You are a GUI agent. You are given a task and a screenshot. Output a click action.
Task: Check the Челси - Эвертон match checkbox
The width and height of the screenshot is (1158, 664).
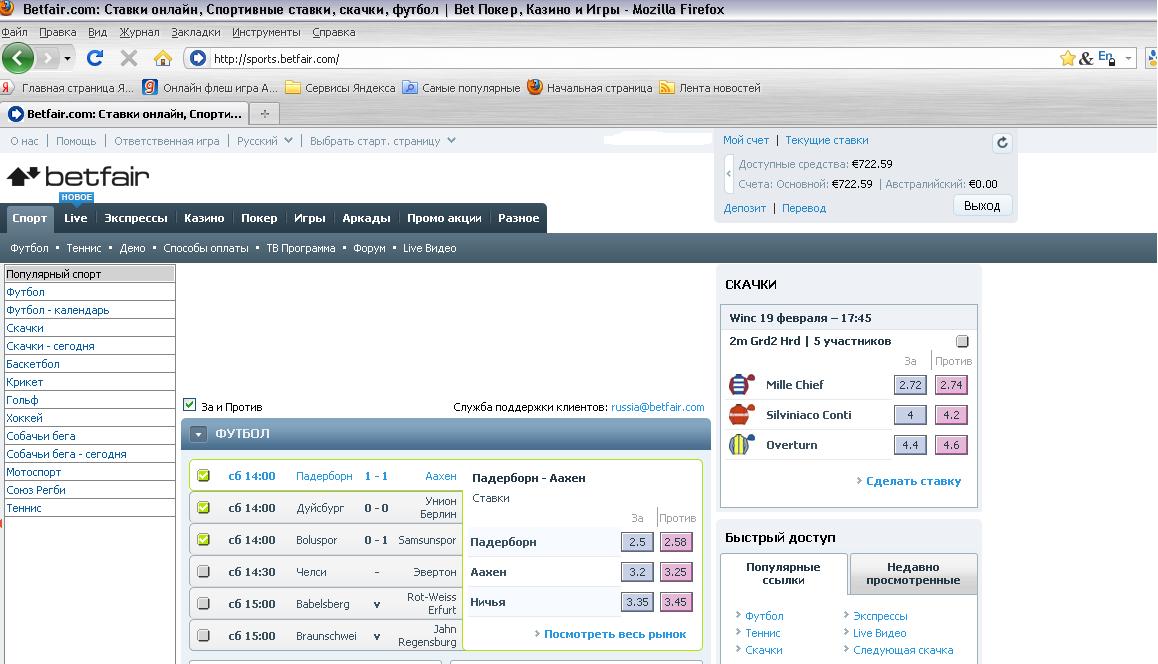(203, 571)
